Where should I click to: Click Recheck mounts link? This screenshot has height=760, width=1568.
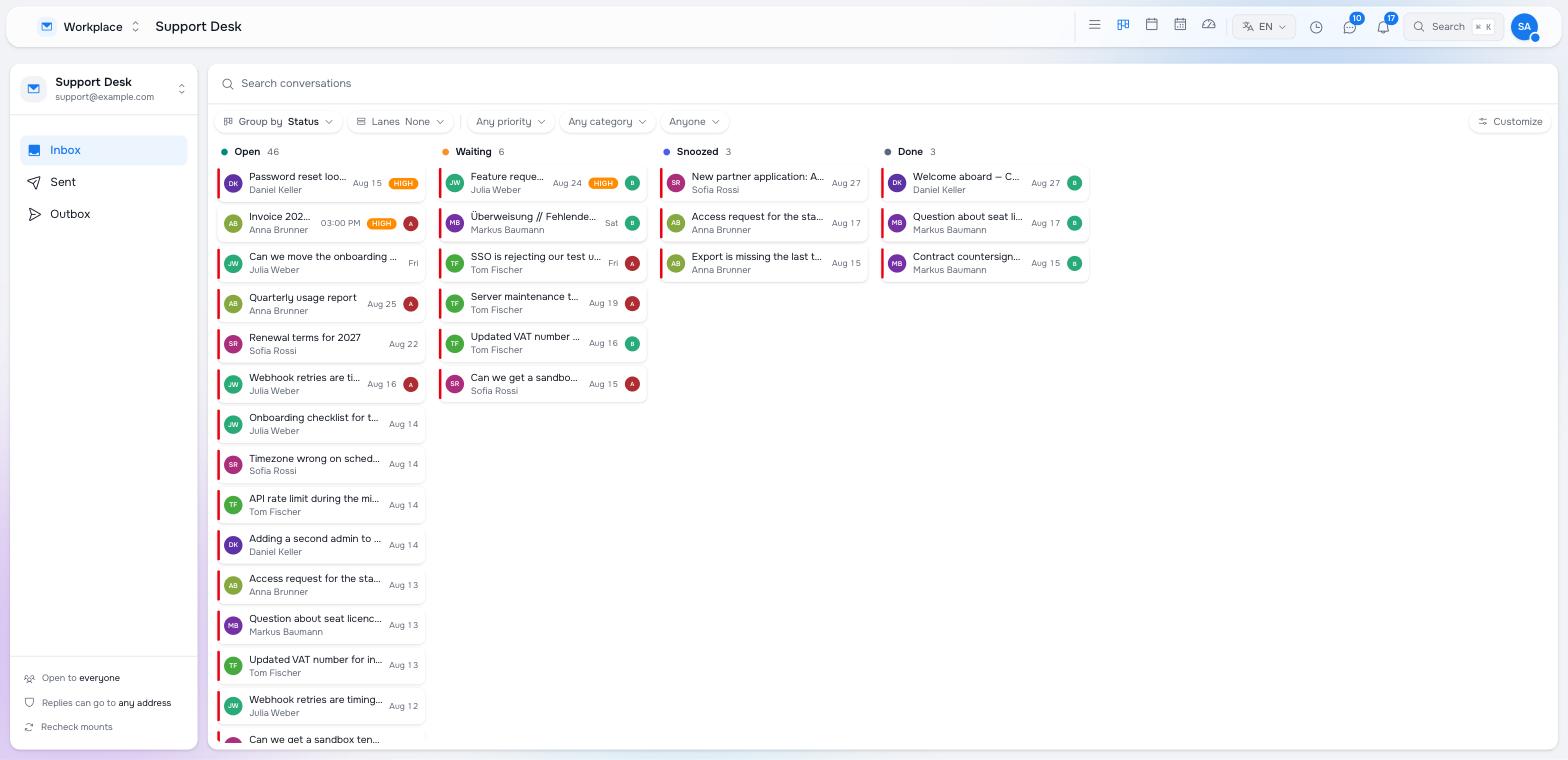(77, 727)
